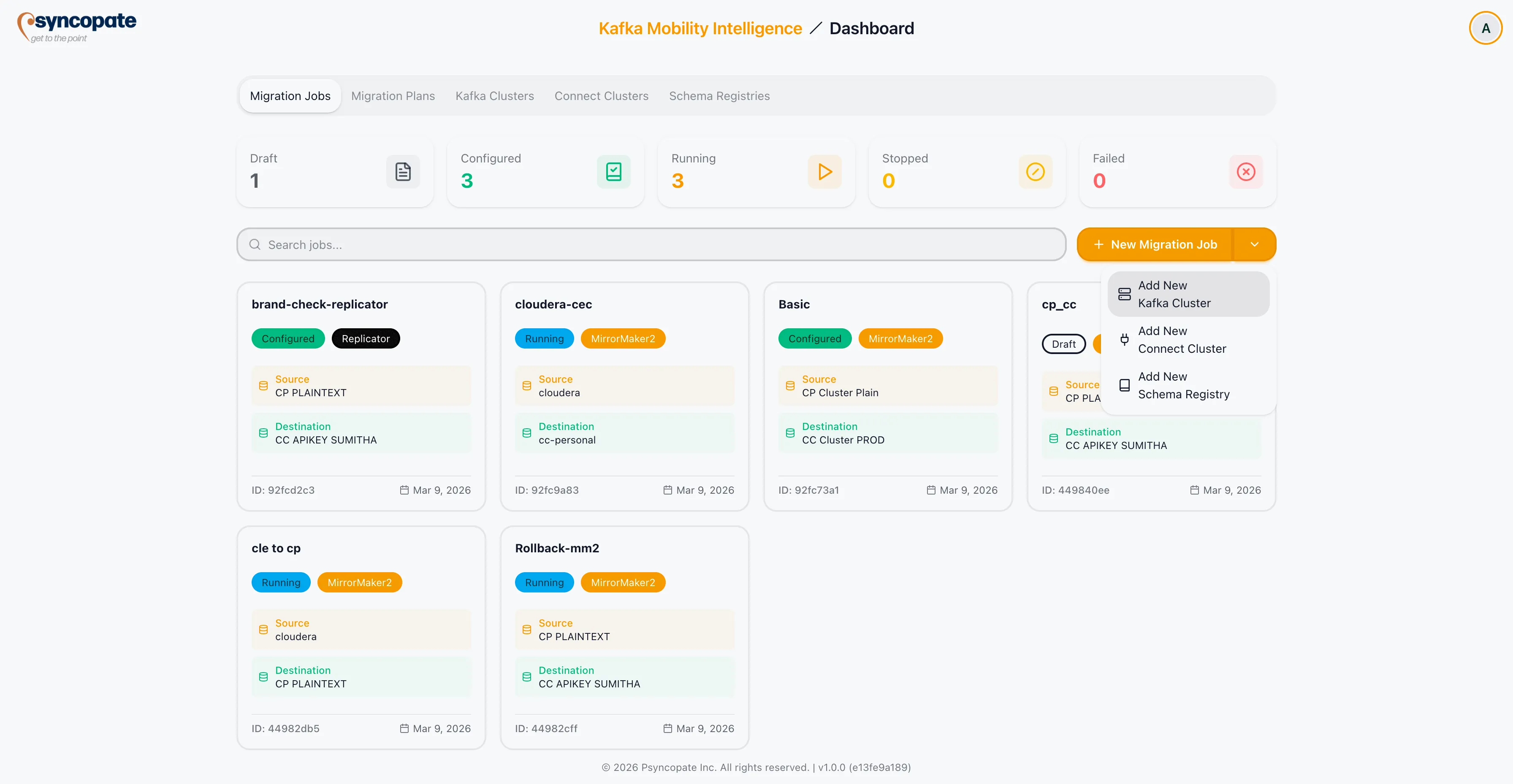This screenshot has height=784, width=1513.
Task: Switch to the Migration Plans tab
Action: tap(393, 96)
